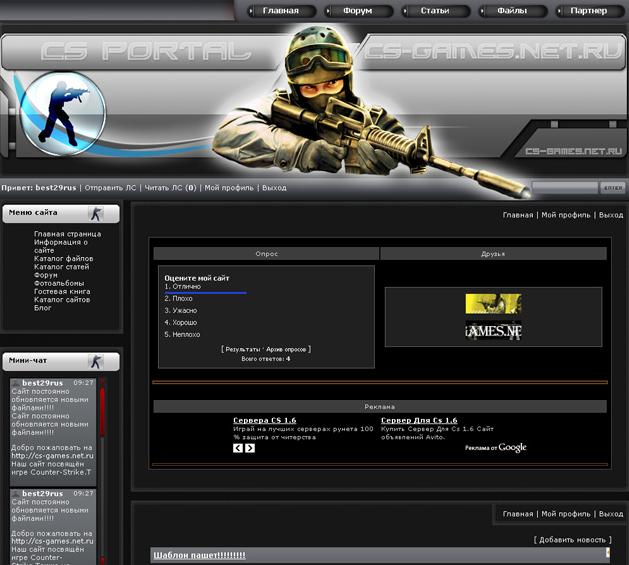The image size is (629, 565).
Task: Open the GAMES.NET friend banner
Action: [493, 331]
